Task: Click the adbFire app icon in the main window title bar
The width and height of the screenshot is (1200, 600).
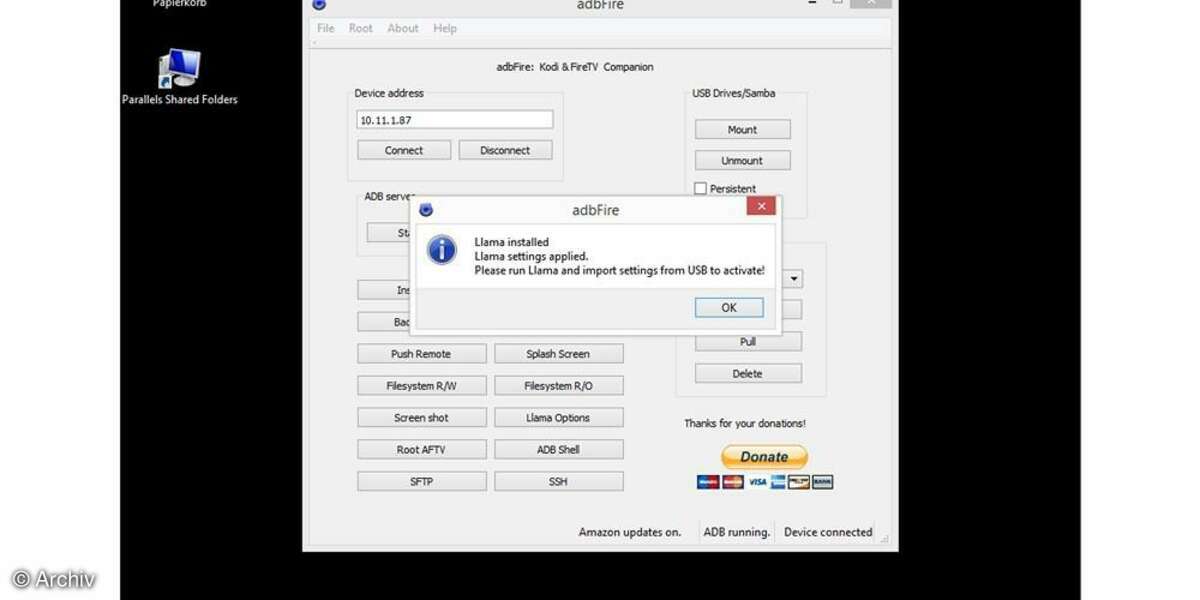Action: [319, 4]
